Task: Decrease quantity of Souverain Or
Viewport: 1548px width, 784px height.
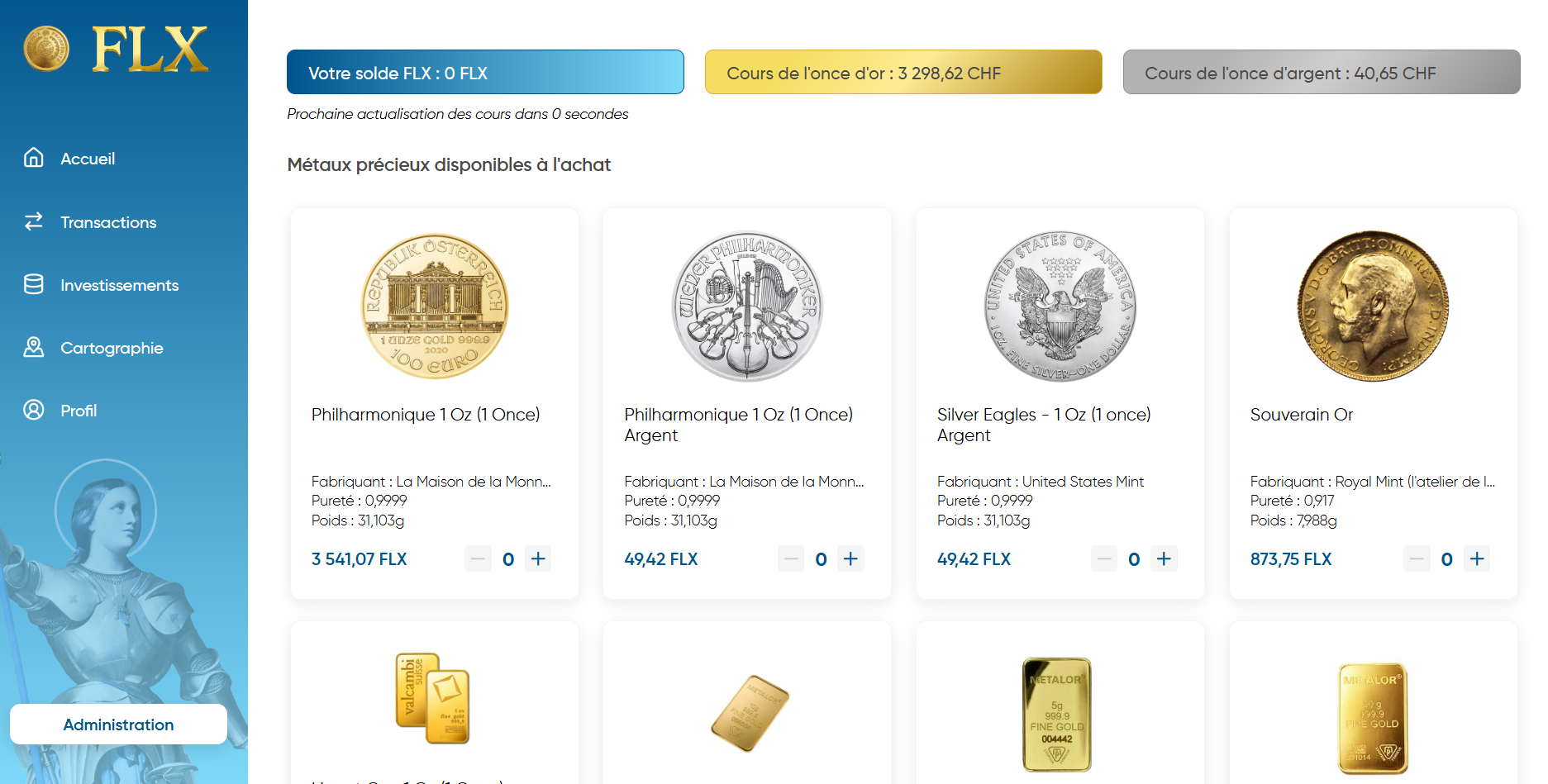Action: [x=1417, y=559]
